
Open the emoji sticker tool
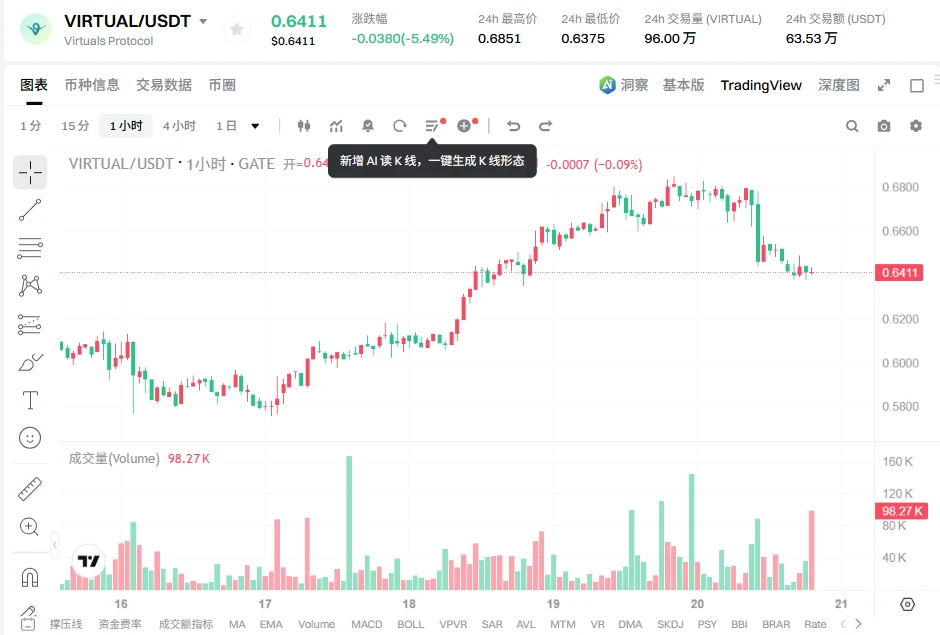click(30, 438)
